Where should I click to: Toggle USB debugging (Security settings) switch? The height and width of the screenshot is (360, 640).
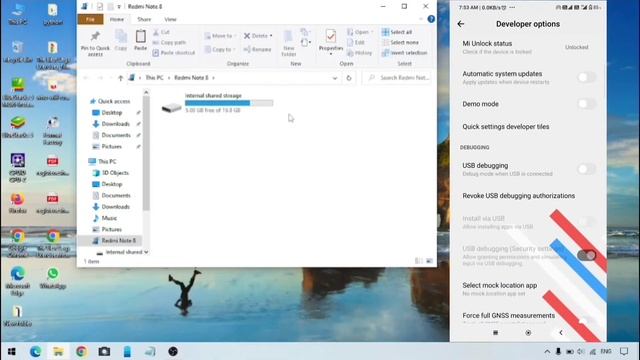[586, 256]
